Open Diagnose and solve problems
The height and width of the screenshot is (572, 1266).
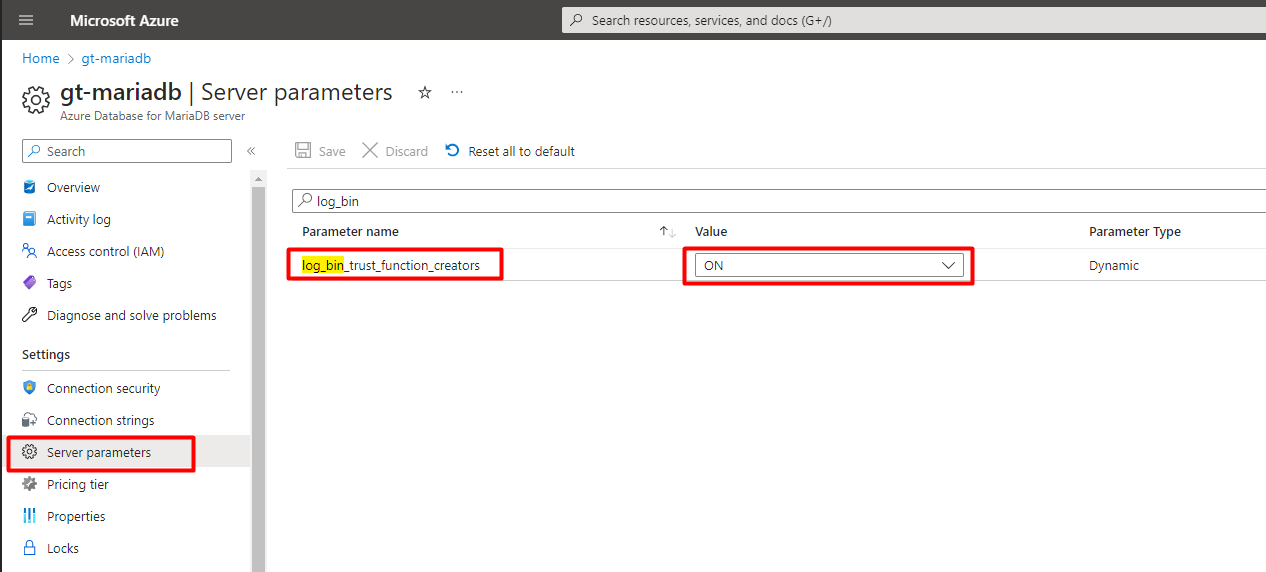pyautogui.click(x=131, y=315)
